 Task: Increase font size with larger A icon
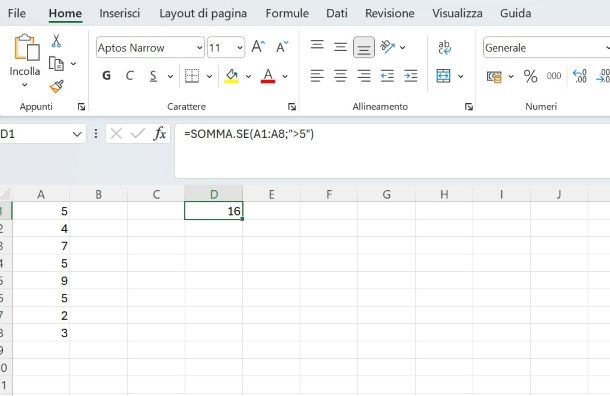tap(258, 47)
